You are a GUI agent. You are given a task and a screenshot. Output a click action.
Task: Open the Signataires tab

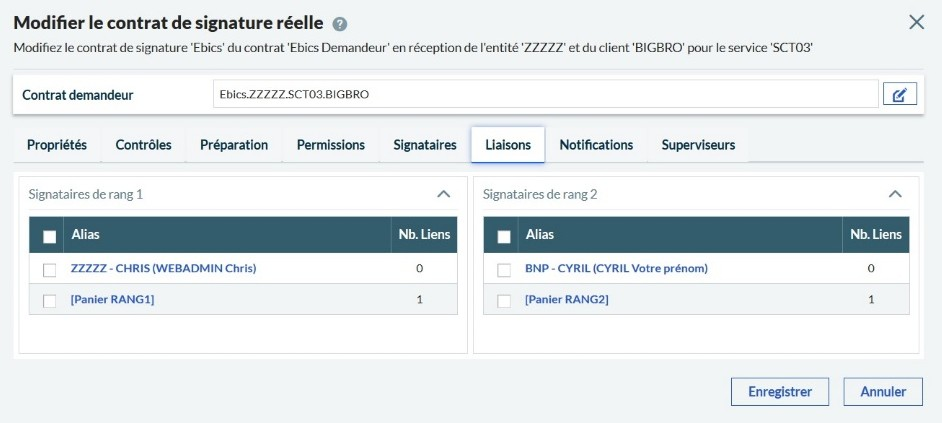(x=425, y=145)
